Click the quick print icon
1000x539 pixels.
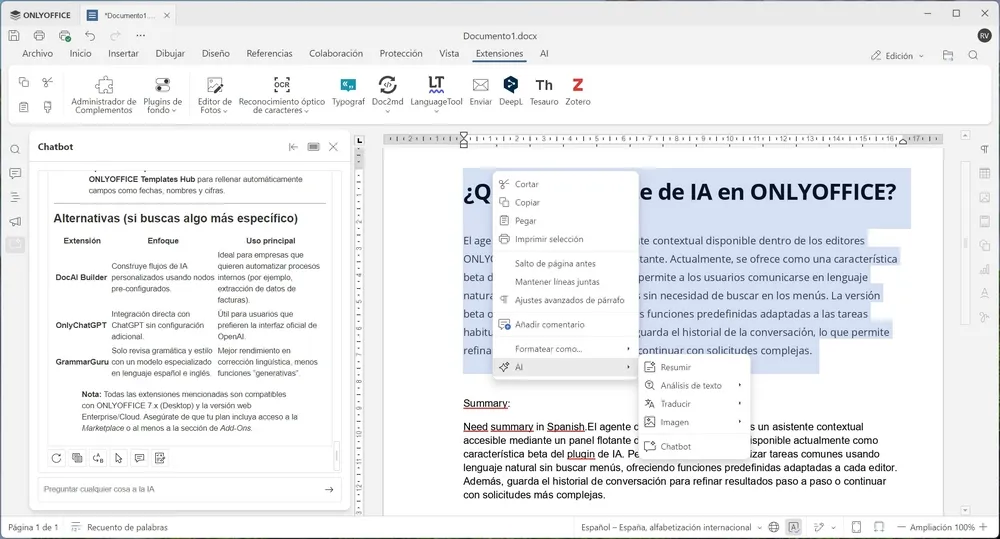pos(65,36)
